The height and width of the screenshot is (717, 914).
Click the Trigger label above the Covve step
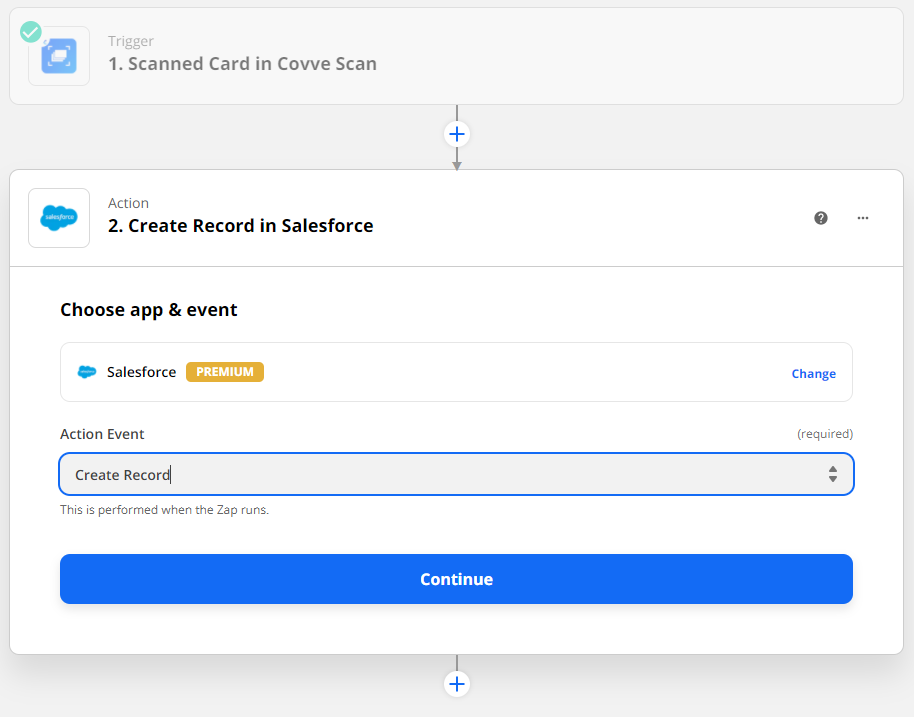[x=129, y=41]
